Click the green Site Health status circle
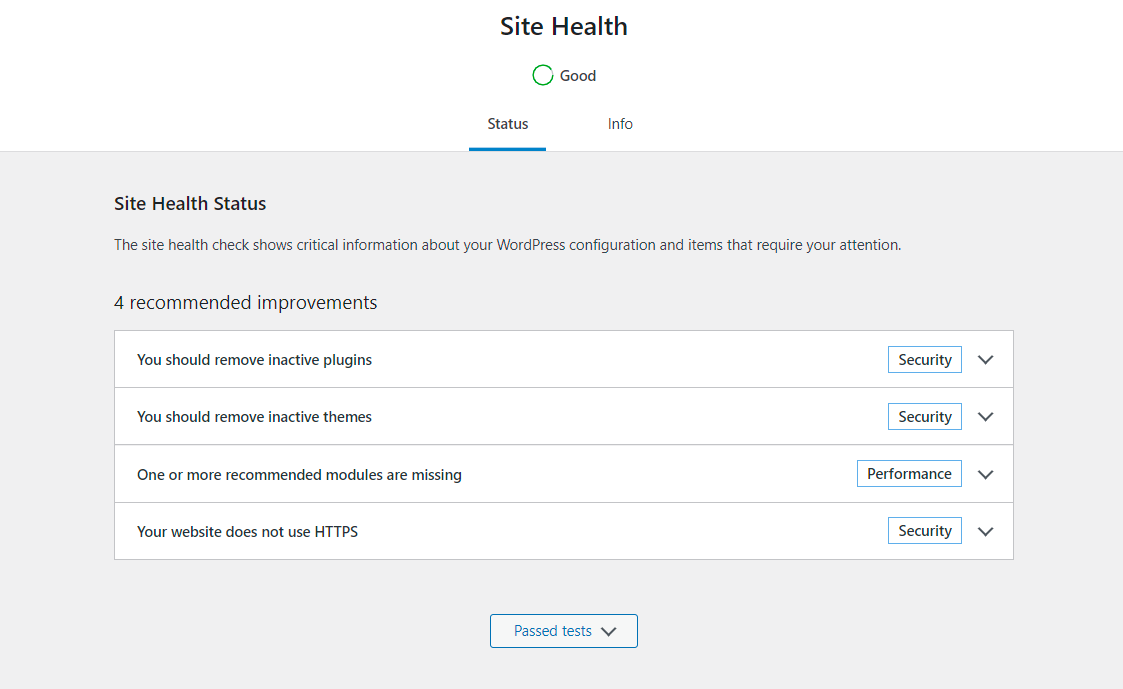This screenshot has width=1123, height=689. 543,75
